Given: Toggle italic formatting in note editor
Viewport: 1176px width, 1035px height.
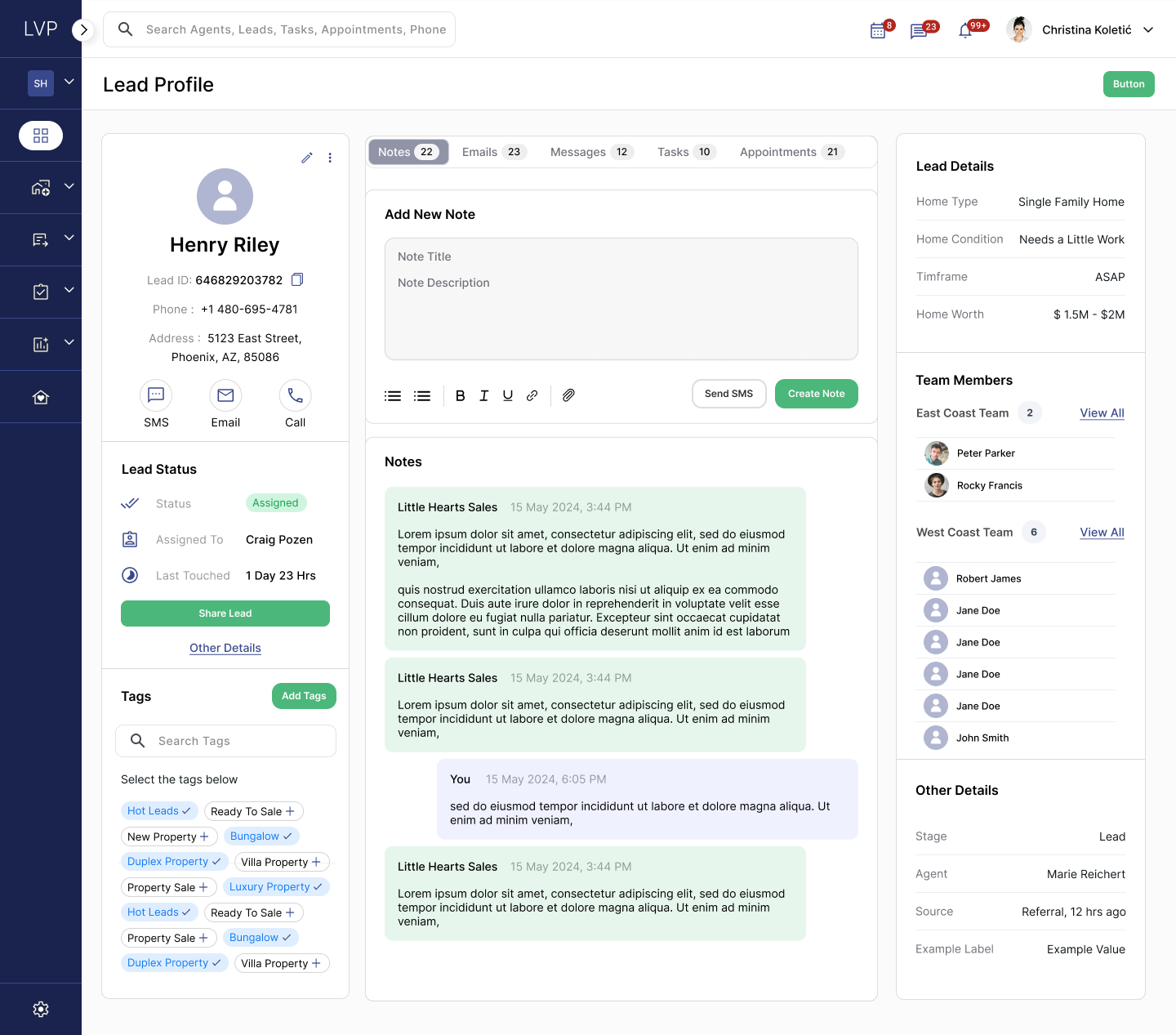Looking at the screenshot, I should pos(484,395).
